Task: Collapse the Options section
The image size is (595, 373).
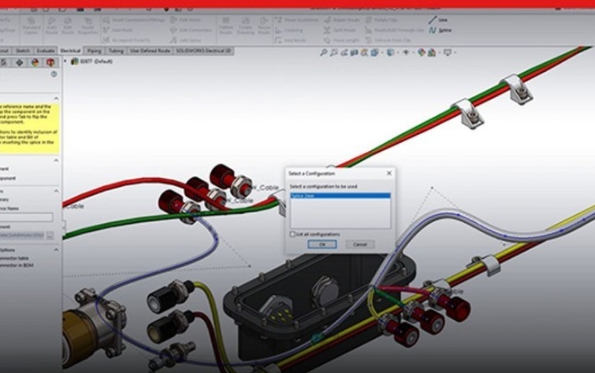Action: coord(56,250)
